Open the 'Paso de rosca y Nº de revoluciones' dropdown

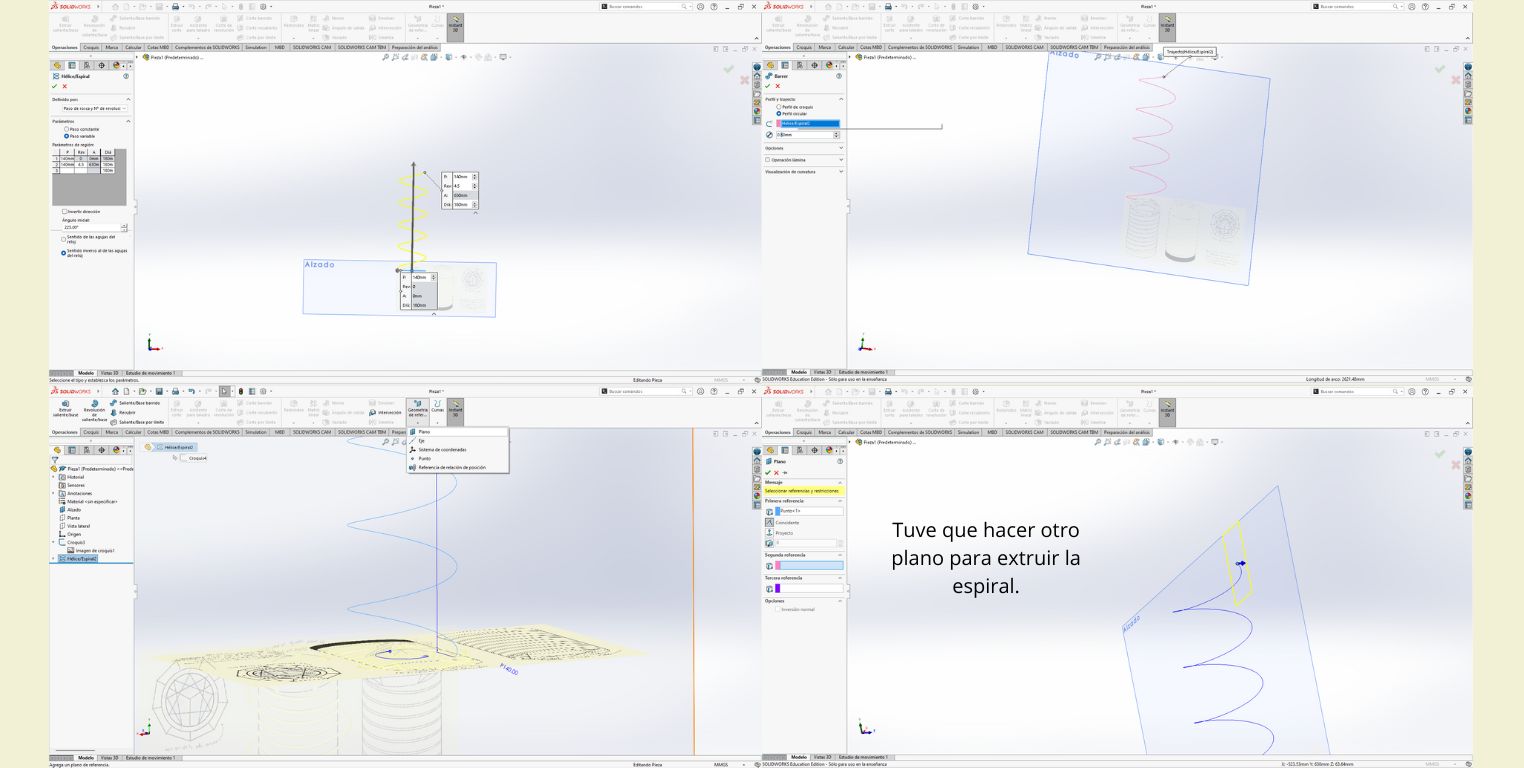[x=95, y=108]
